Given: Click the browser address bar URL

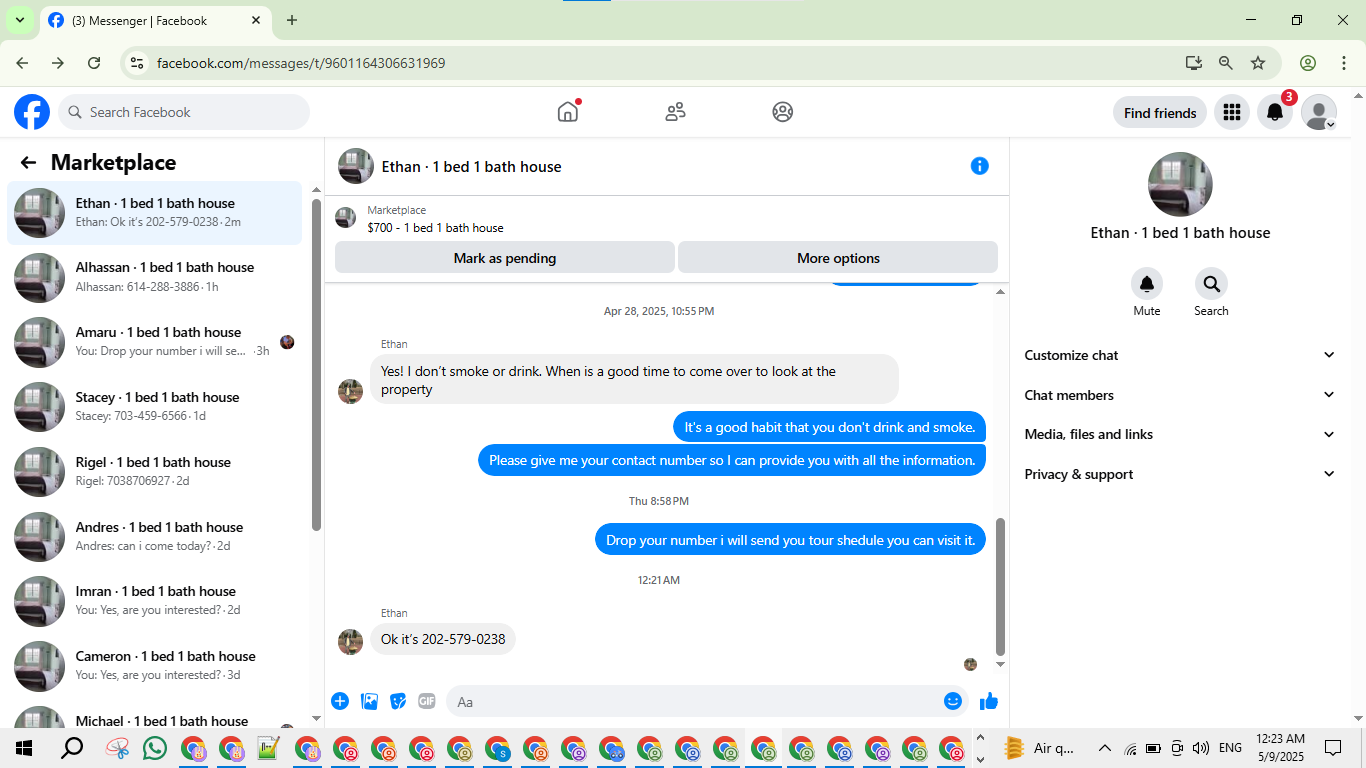Looking at the screenshot, I should pos(301,63).
